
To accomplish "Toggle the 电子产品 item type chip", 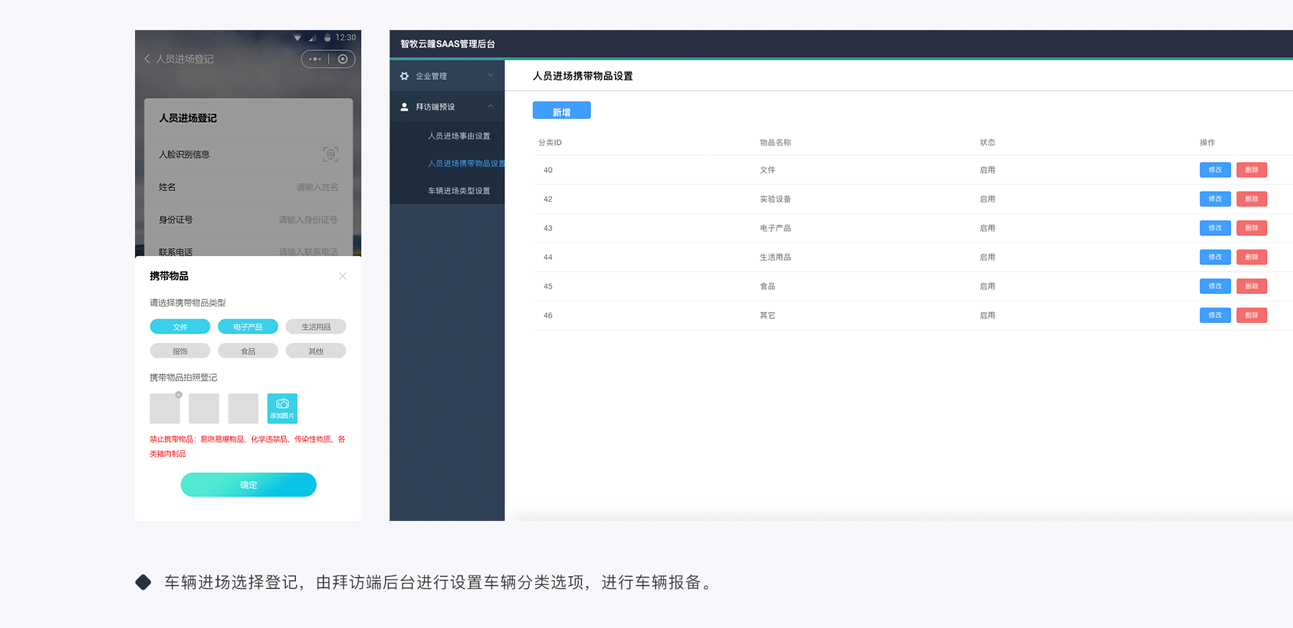I will (248, 327).
